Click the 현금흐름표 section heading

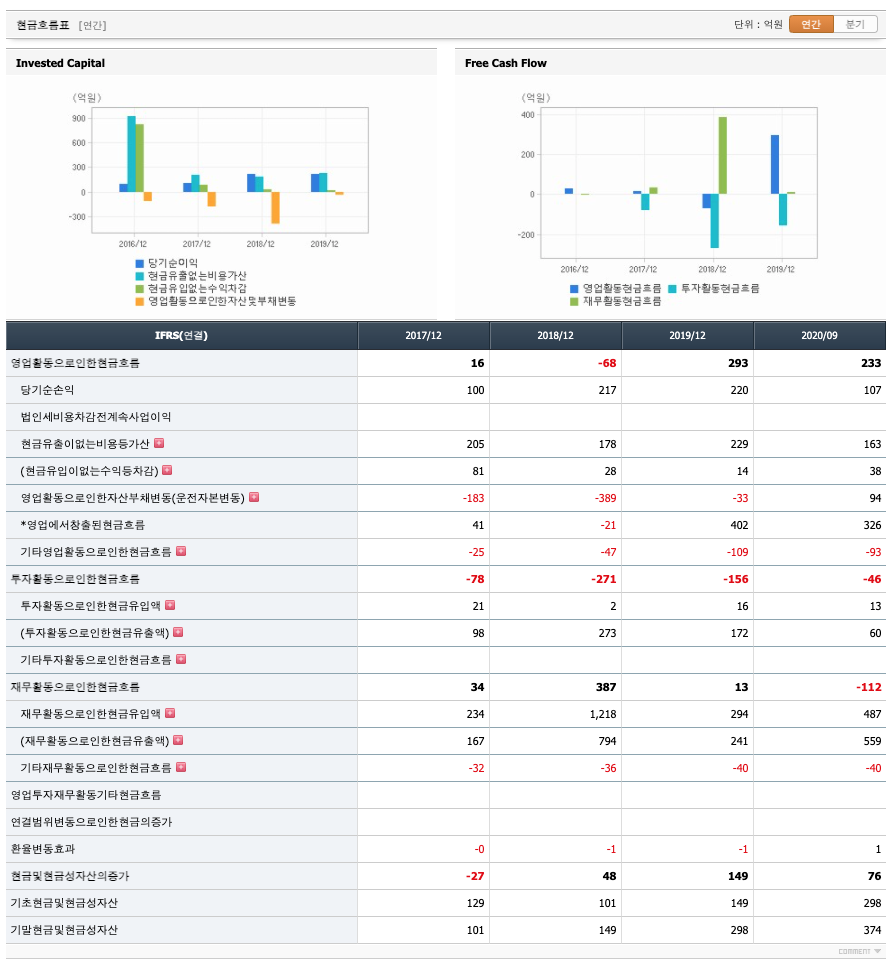tap(42, 25)
